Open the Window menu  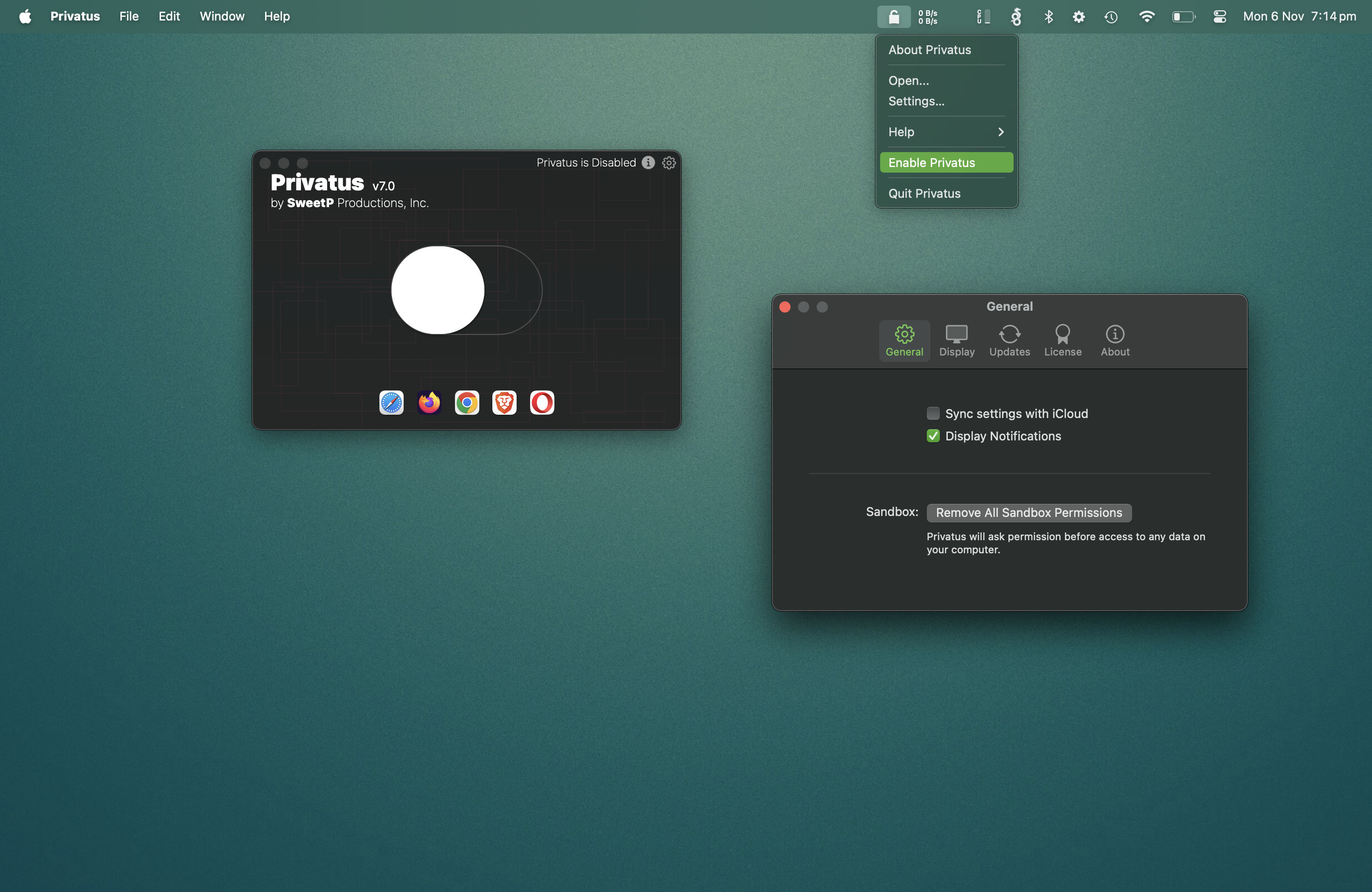click(x=222, y=16)
